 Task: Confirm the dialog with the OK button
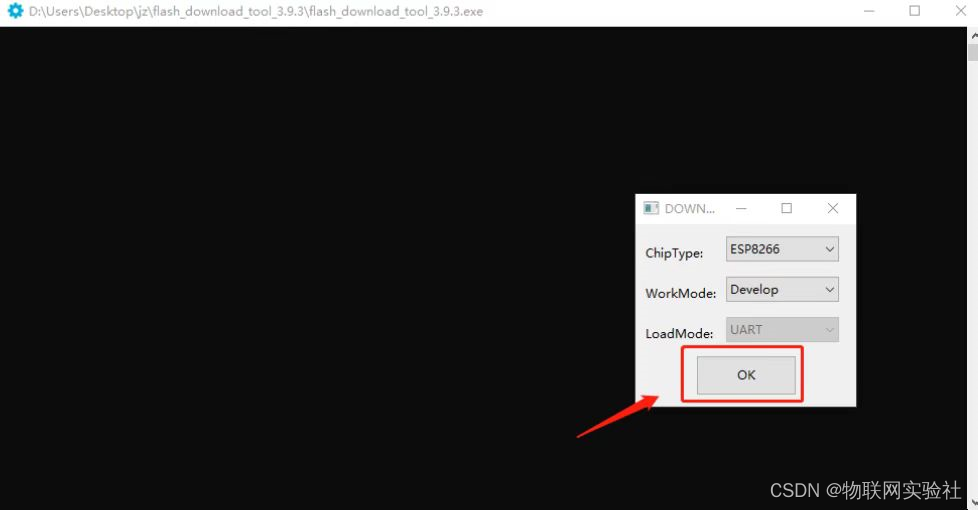click(746, 375)
